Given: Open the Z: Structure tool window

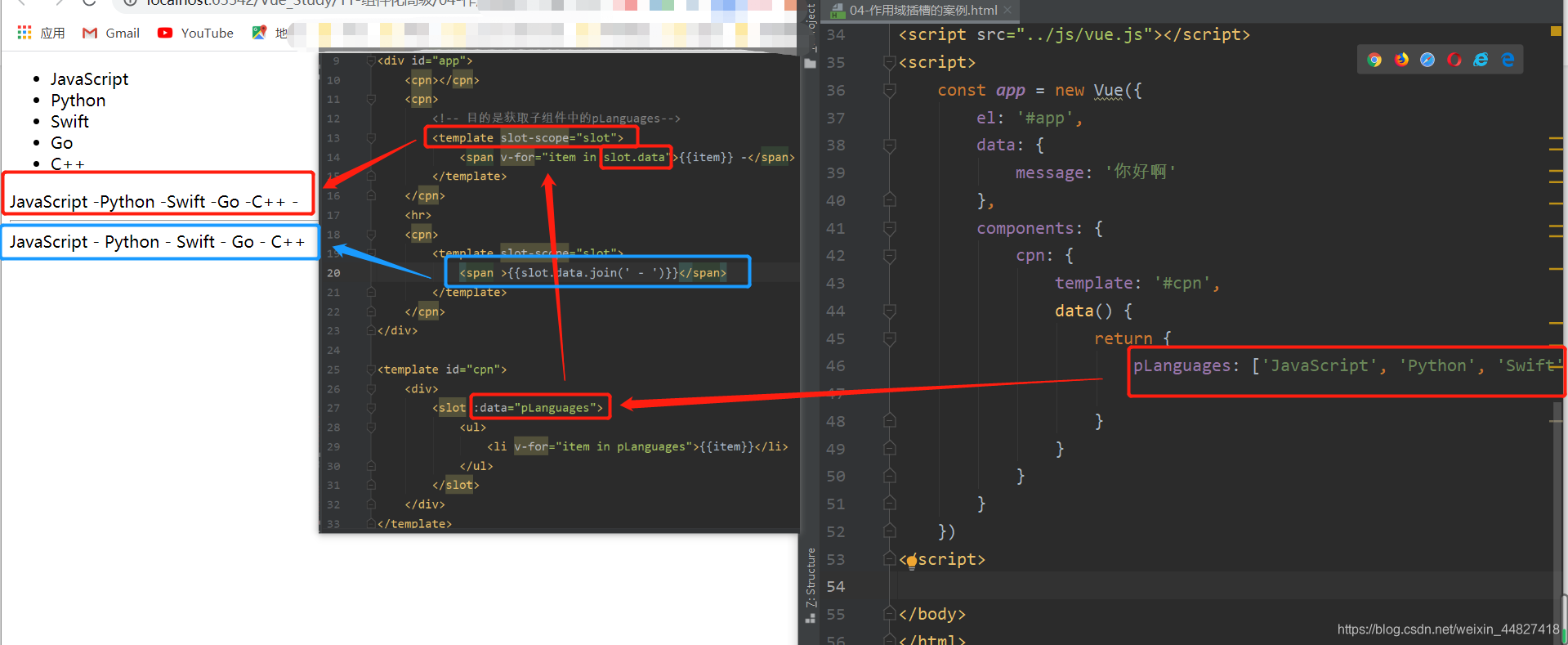Looking at the screenshot, I should [x=811, y=577].
